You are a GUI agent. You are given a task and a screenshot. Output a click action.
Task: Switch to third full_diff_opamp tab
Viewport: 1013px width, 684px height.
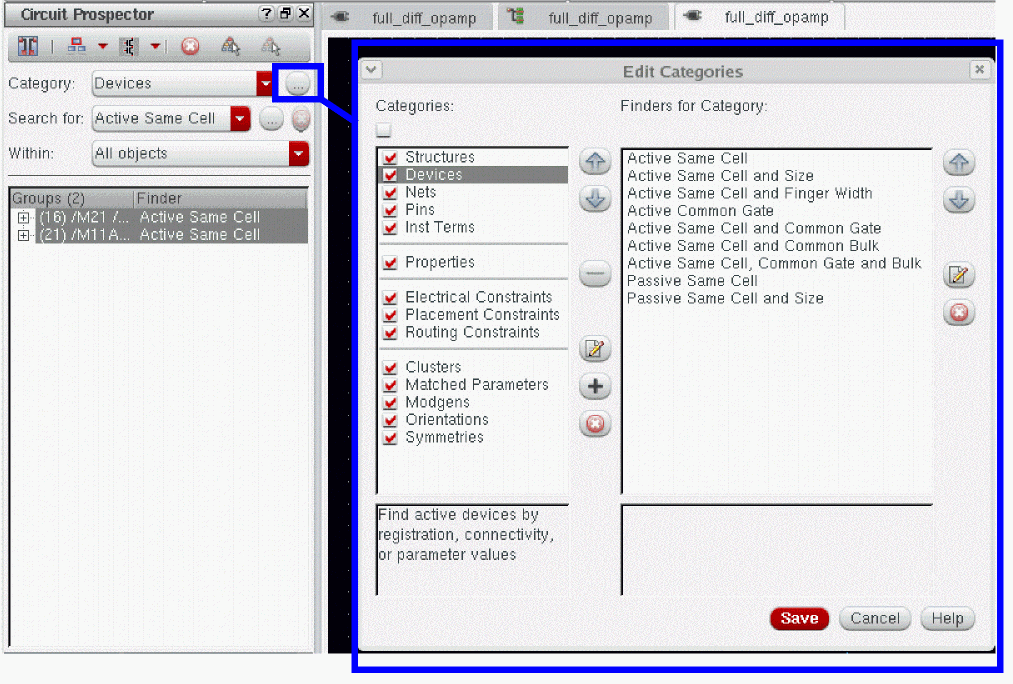759,17
